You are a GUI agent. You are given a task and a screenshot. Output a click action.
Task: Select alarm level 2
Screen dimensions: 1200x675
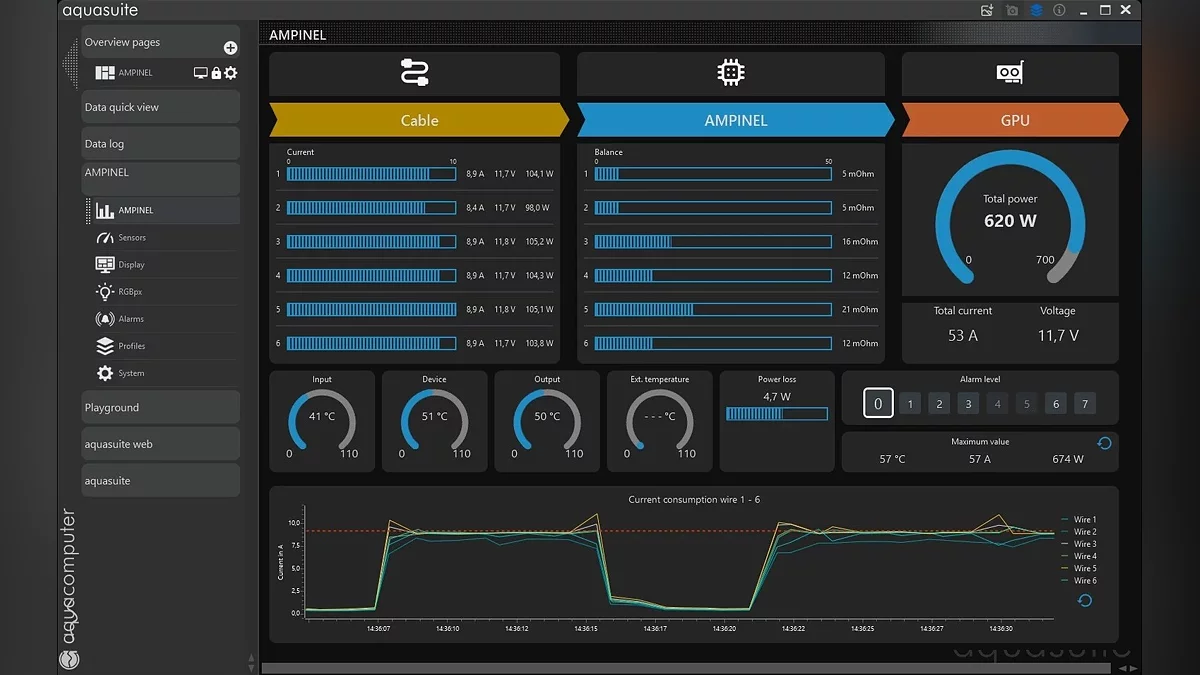[x=938, y=404]
